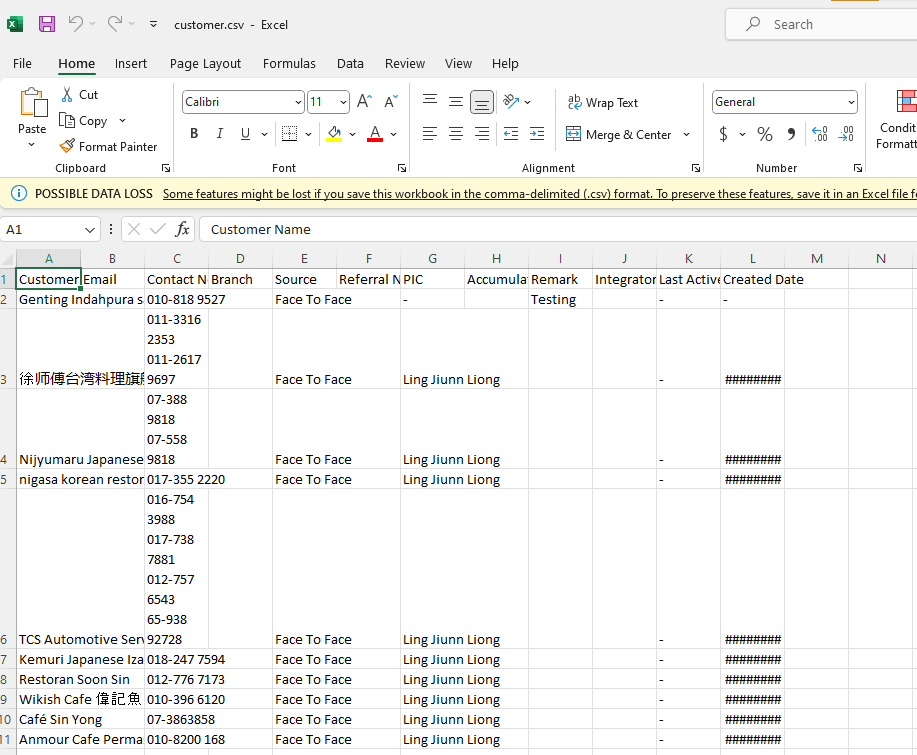
Task: Select Middle Align icon
Action: click(x=456, y=102)
